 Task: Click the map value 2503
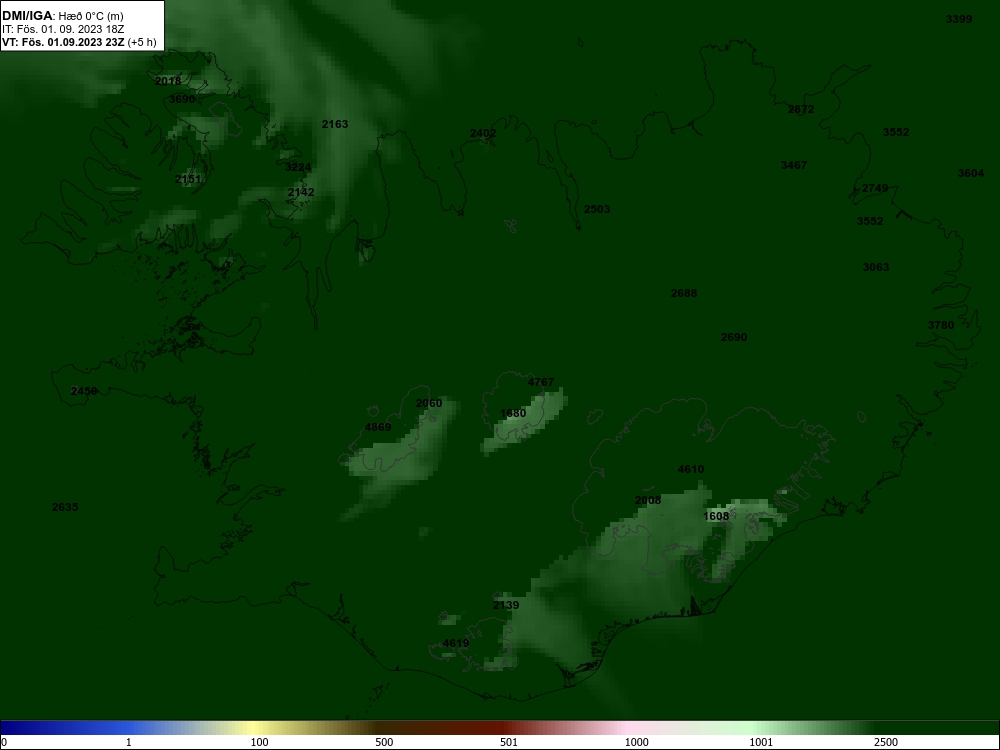pos(597,209)
